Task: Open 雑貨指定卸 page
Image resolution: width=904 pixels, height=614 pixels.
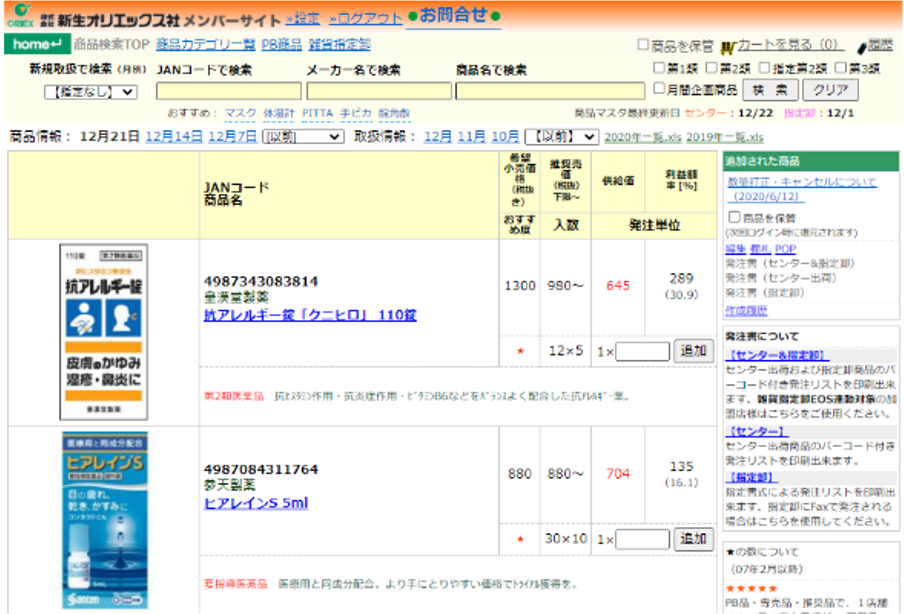Action: click(x=340, y=44)
